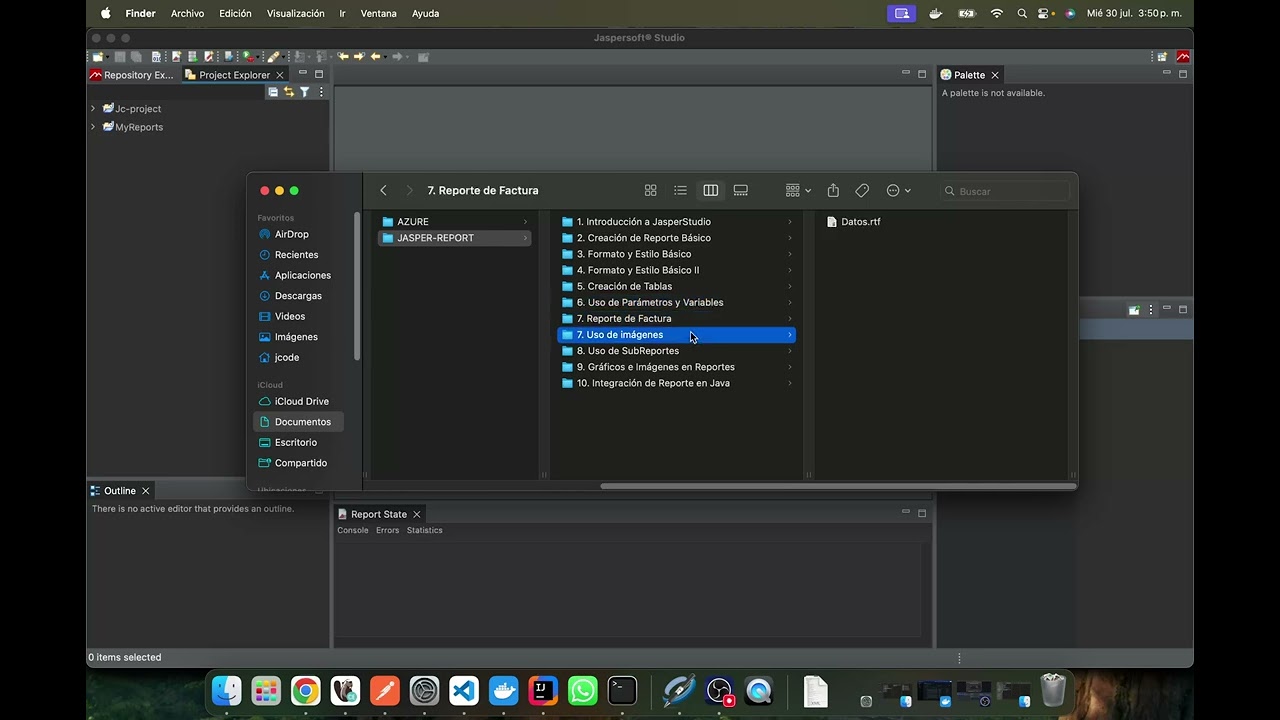Viewport: 1280px width, 720px height.
Task: Open the Finder more actions menu
Action: coord(898,190)
